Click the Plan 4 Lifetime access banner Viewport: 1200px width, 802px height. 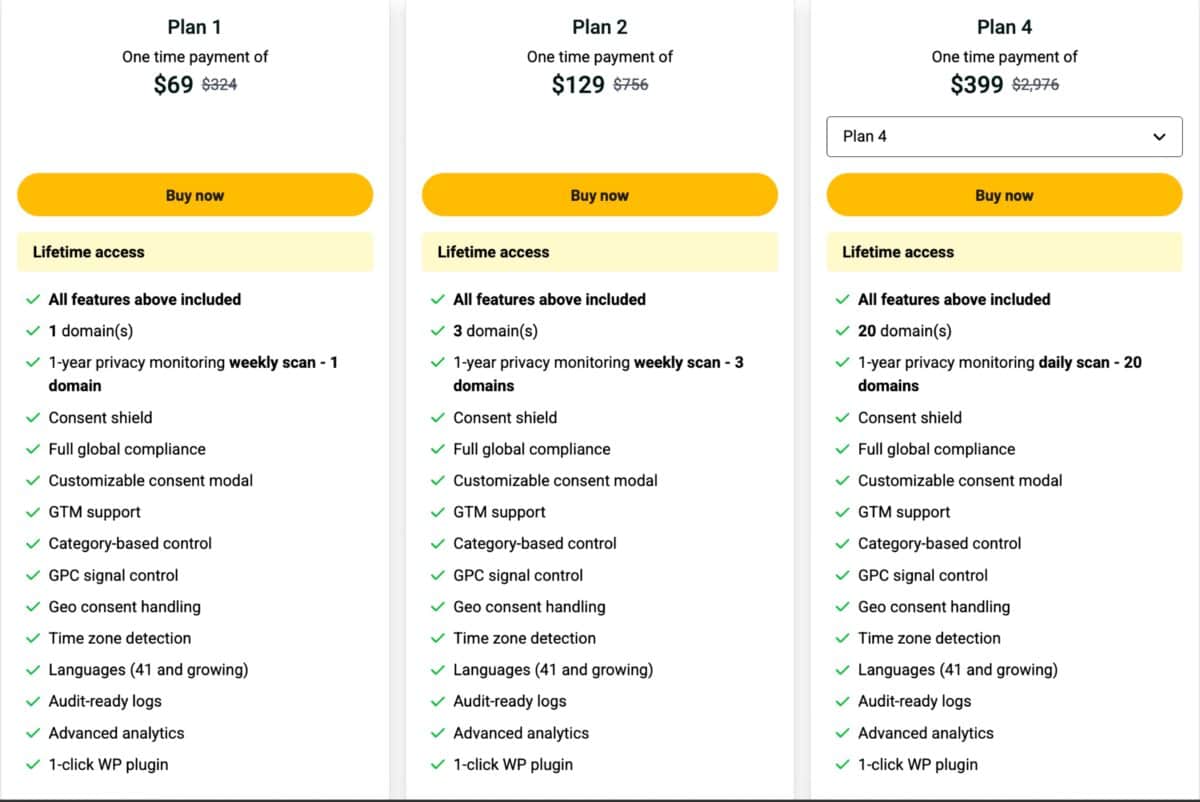coord(1004,252)
